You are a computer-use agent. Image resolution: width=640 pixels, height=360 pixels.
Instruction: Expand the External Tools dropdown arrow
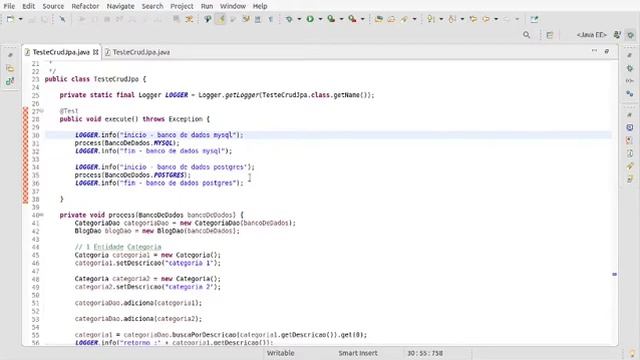coord(362,19)
